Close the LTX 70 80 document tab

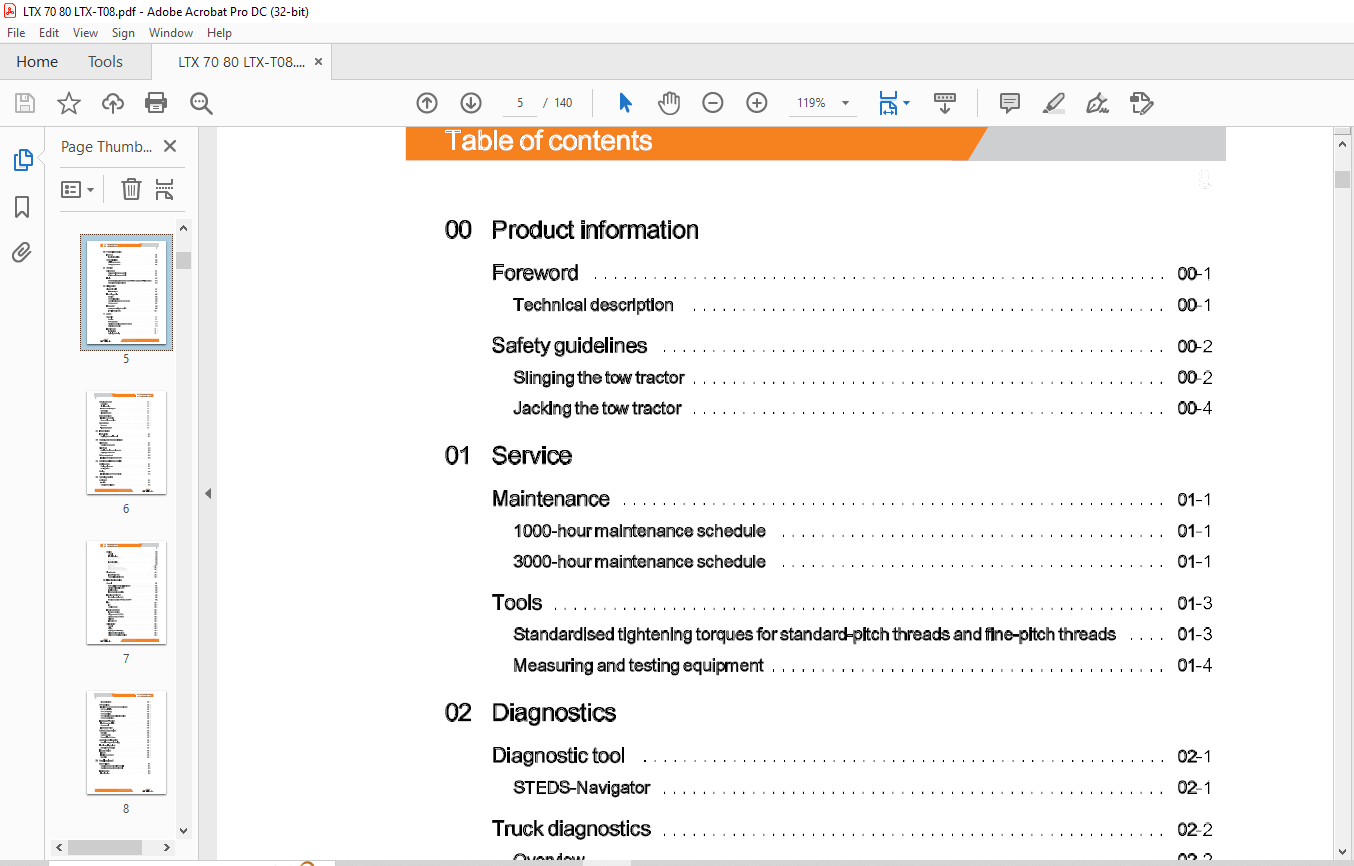pyautogui.click(x=319, y=62)
